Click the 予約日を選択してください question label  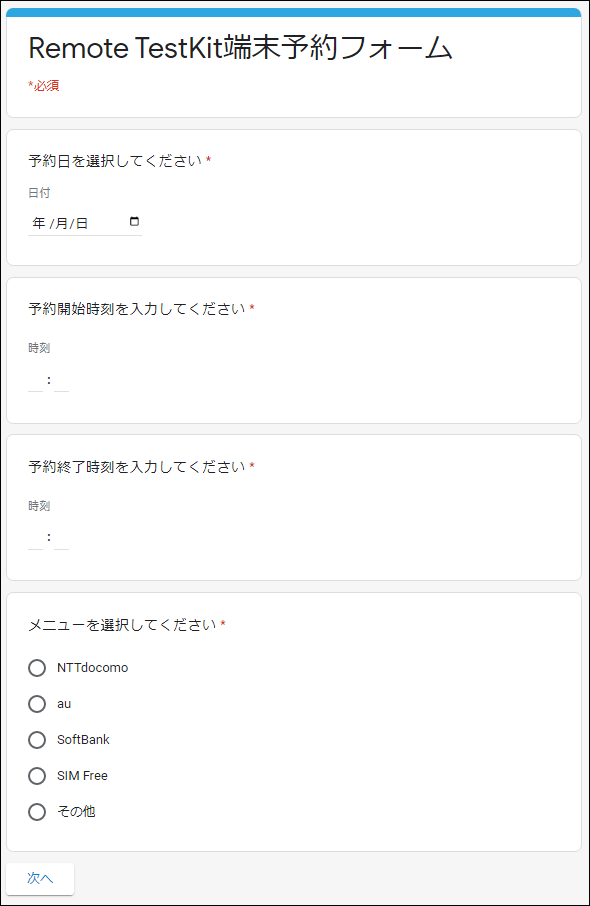tap(115, 161)
